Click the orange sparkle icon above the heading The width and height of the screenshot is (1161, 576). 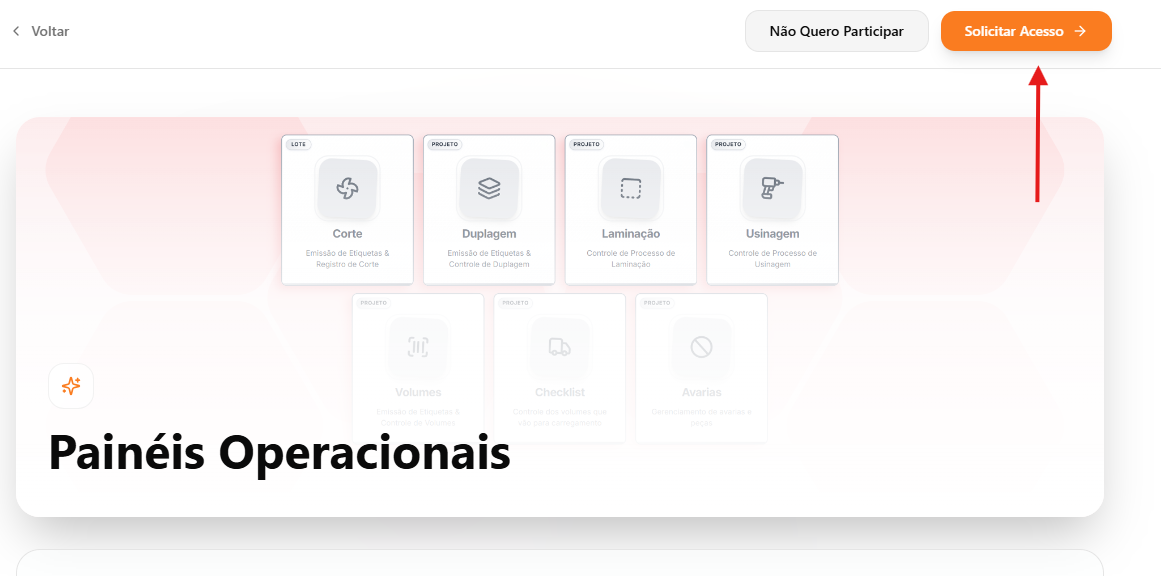point(71,386)
